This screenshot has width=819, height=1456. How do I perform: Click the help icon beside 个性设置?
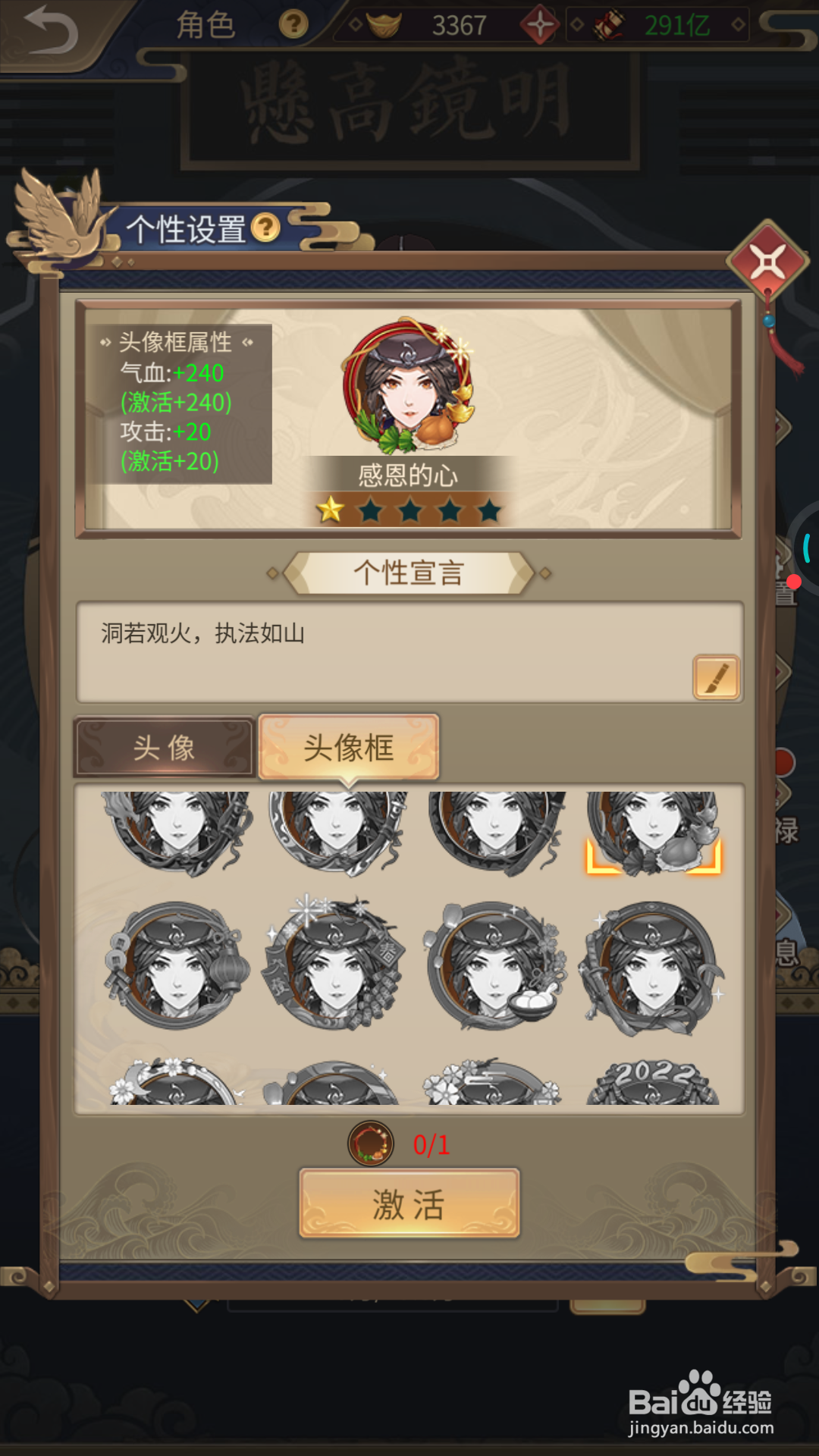click(265, 227)
